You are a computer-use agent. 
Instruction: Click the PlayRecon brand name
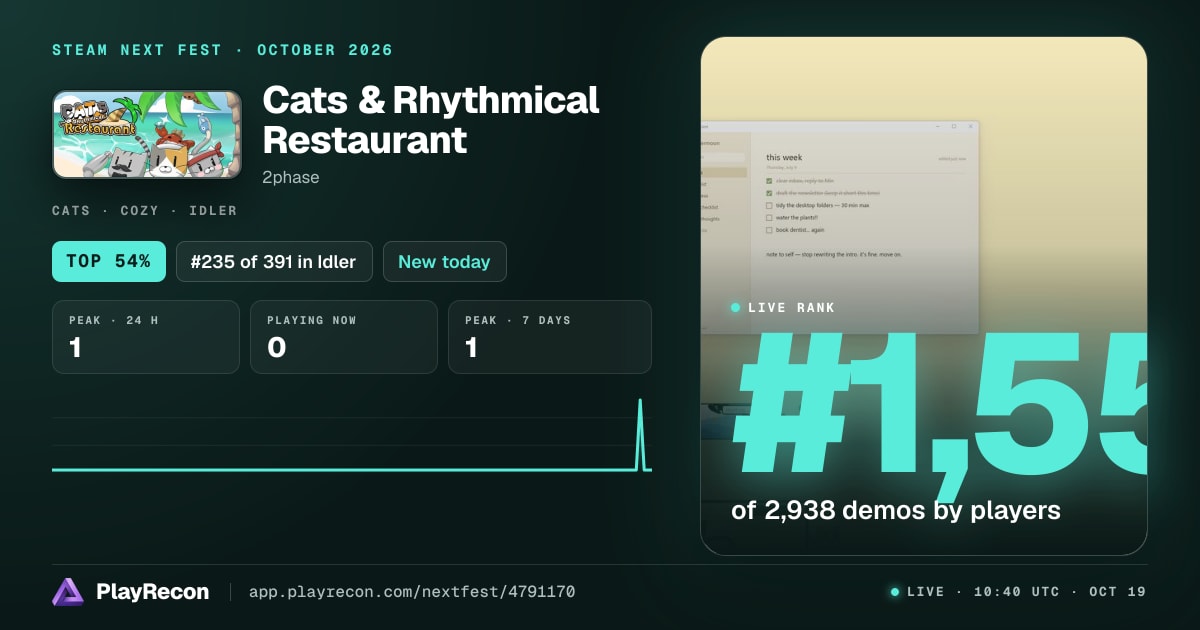(x=153, y=592)
